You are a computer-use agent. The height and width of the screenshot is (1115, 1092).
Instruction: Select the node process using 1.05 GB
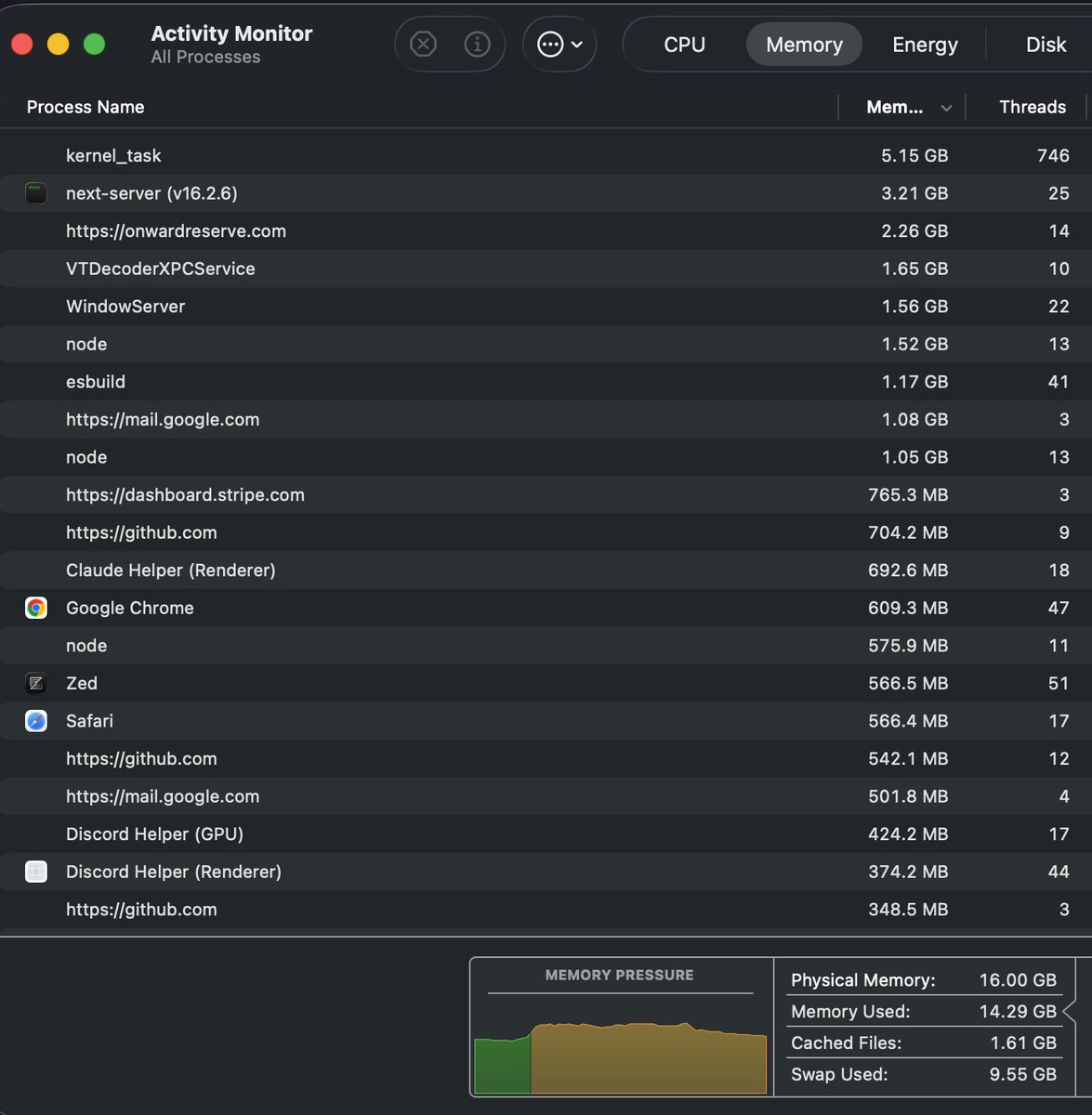[546, 457]
